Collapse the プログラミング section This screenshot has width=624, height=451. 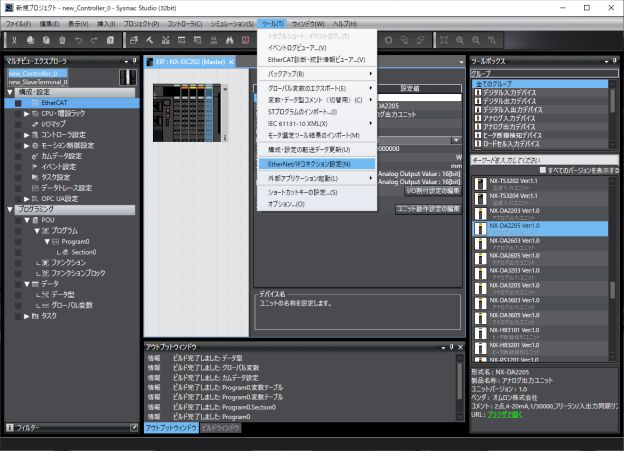point(10,209)
